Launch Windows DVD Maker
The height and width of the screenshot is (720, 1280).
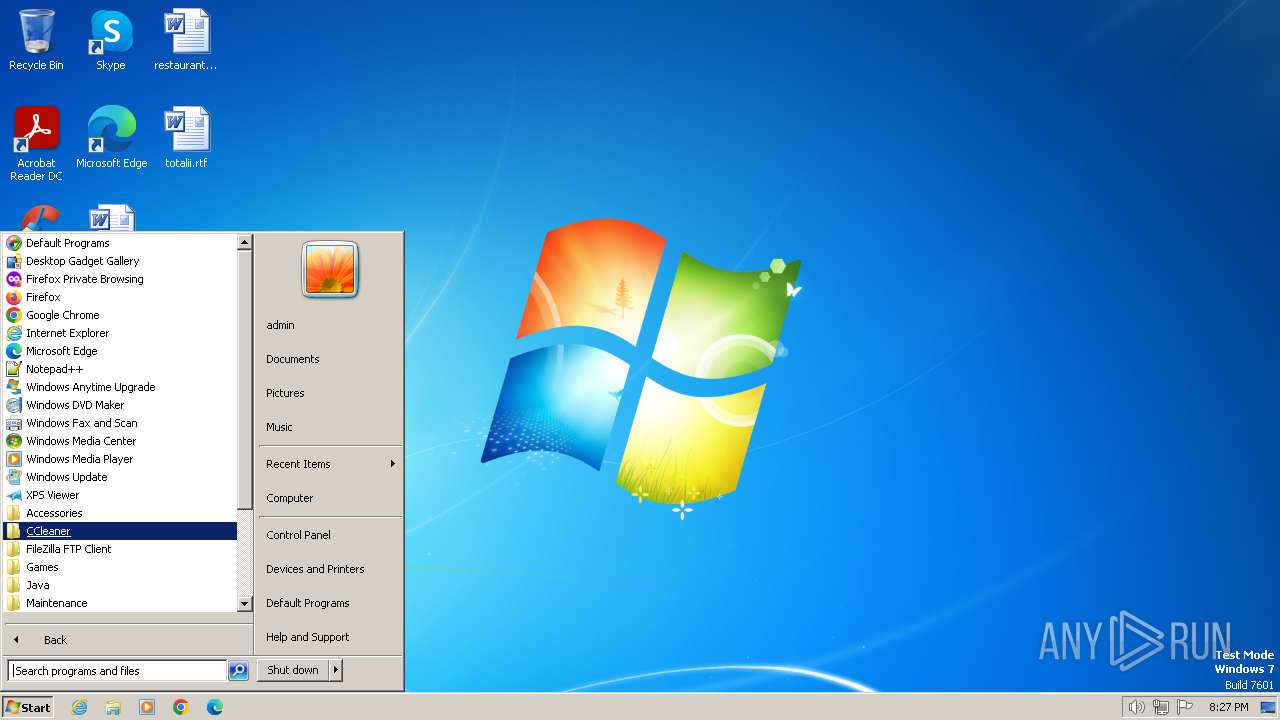(120, 405)
